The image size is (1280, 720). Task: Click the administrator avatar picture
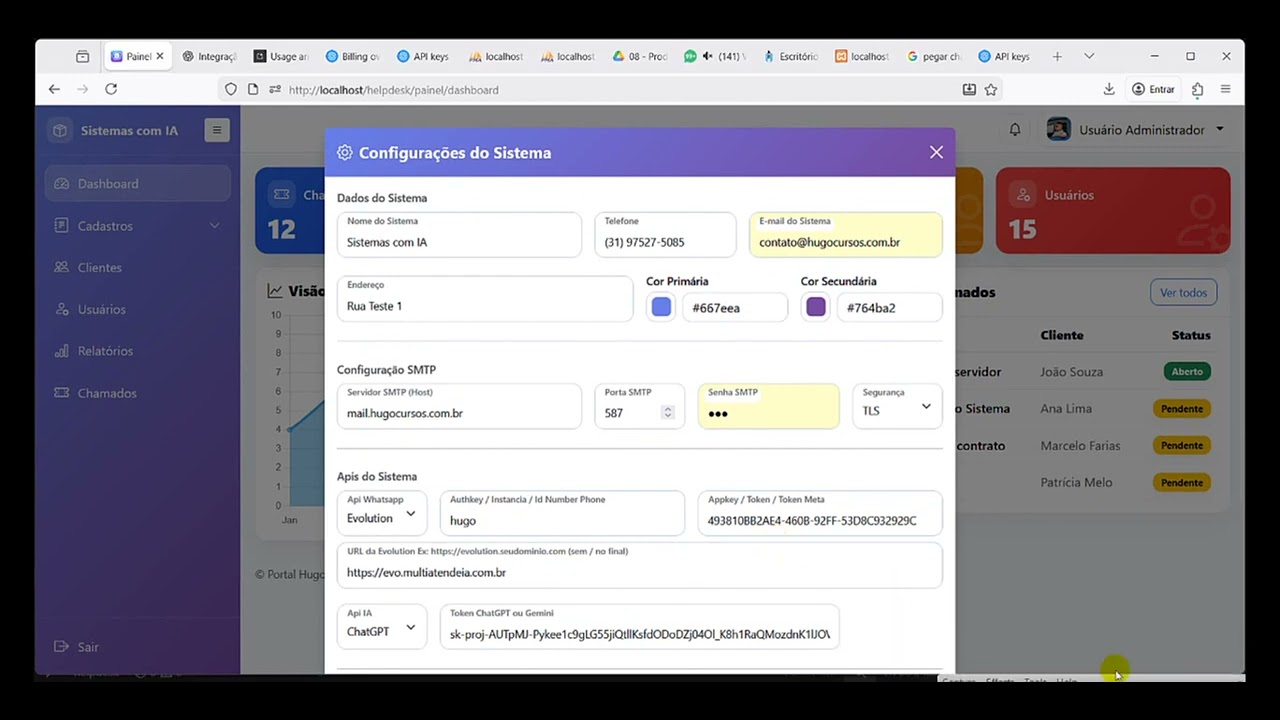(1059, 130)
